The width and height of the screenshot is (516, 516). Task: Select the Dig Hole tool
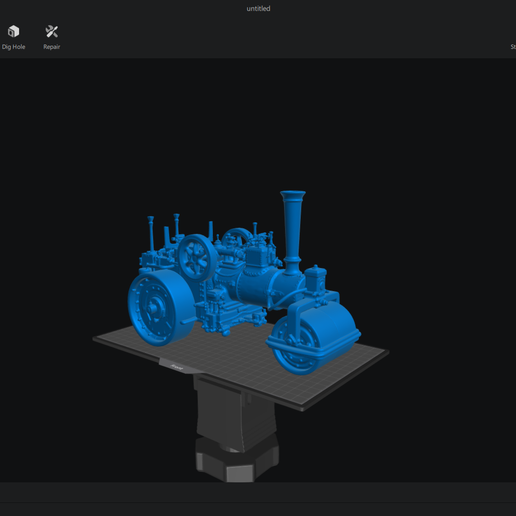click(x=13, y=37)
